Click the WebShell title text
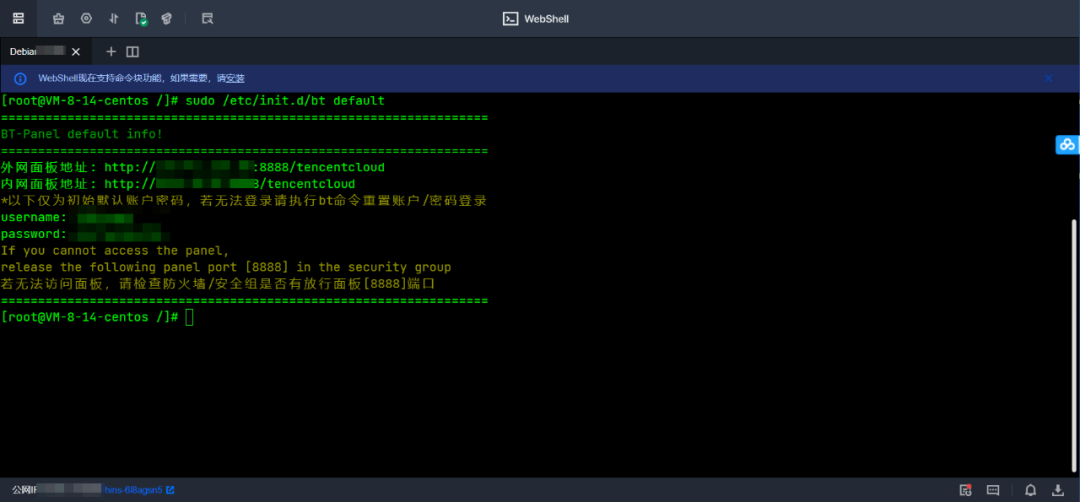 (547, 19)
